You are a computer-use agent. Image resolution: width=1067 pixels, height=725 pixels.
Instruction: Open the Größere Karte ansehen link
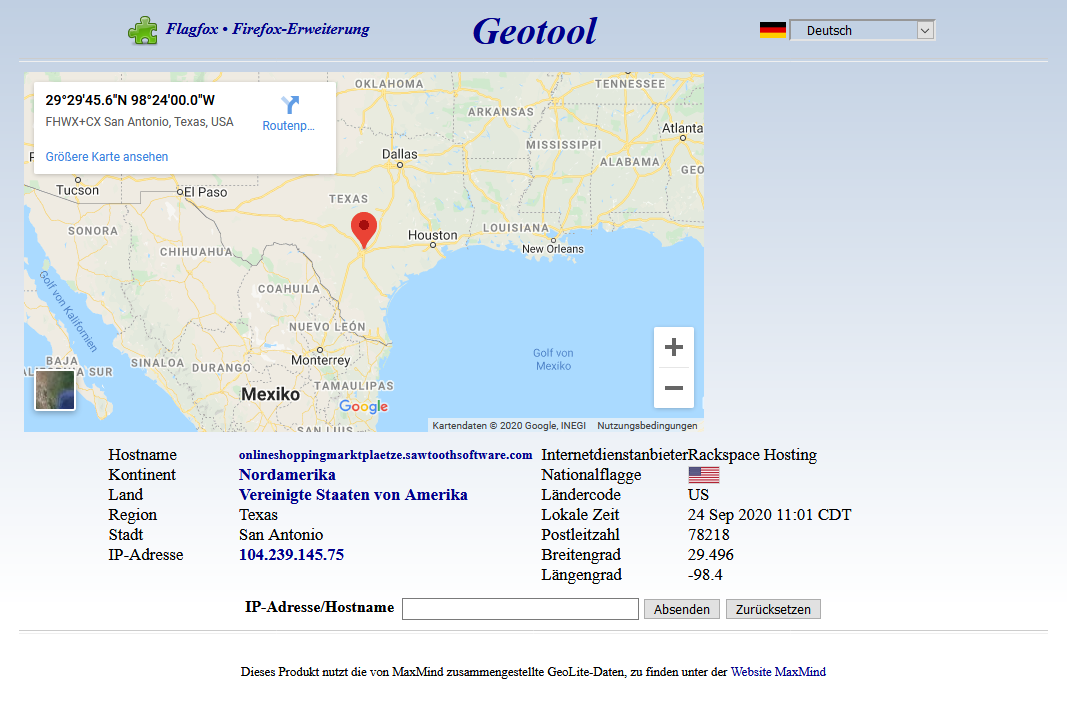click(107, 157)
